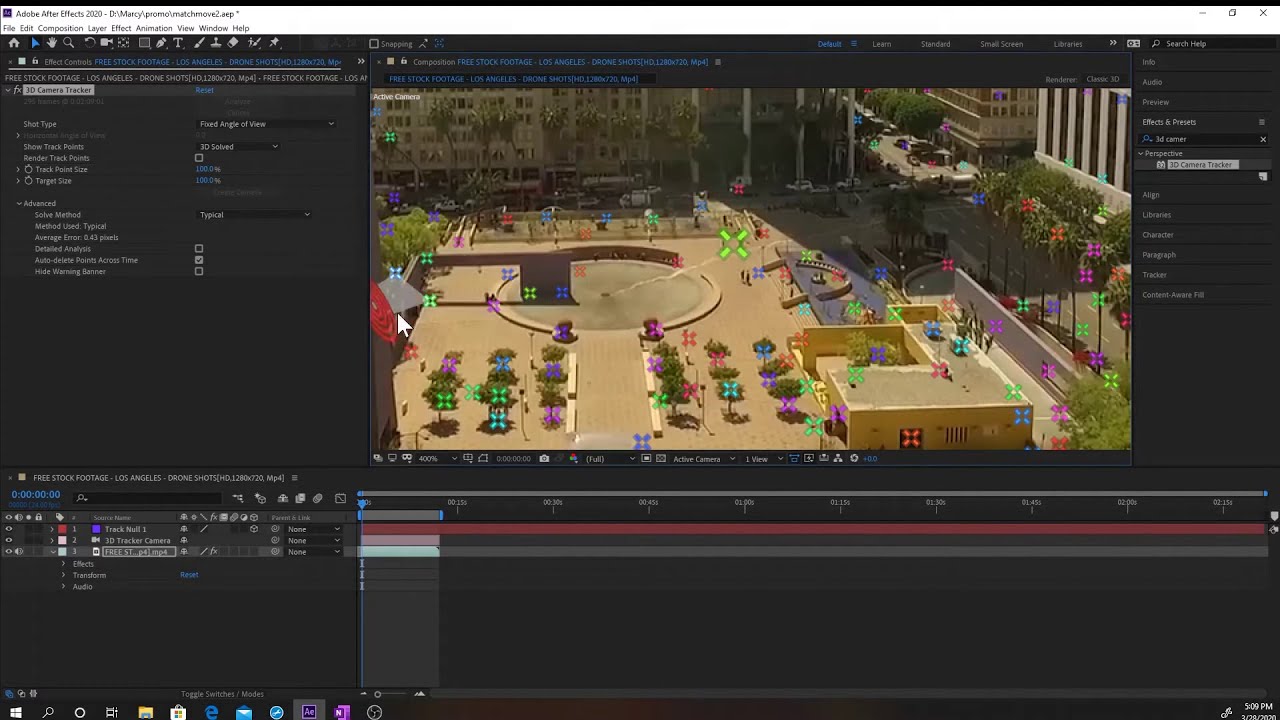
Task: Select the Type tool
Action: [178, 43]
